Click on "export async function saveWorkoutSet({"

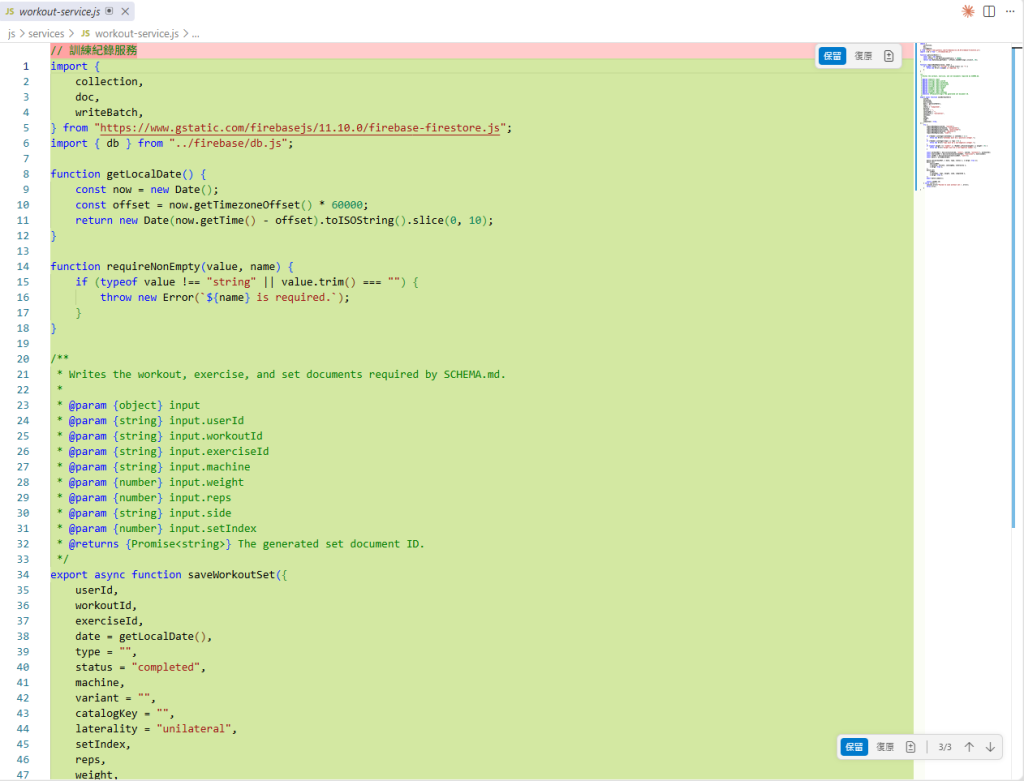(x=168, y=575)
